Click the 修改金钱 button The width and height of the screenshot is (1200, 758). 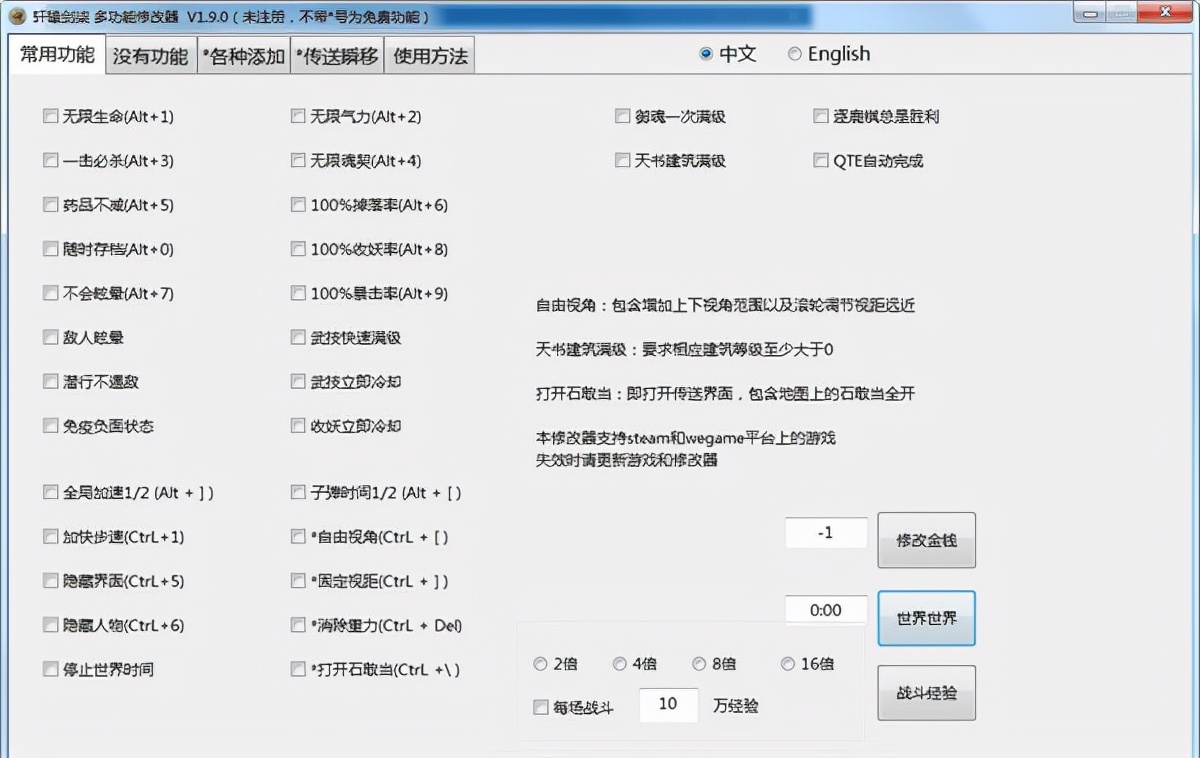click(926, 540)
